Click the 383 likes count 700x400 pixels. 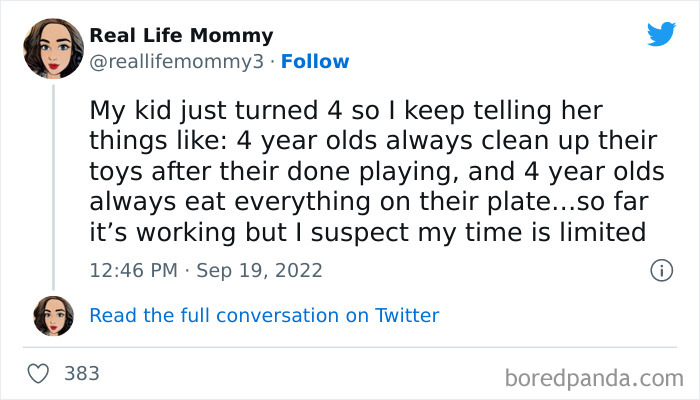pyautogui.click(x=81, y=374)
